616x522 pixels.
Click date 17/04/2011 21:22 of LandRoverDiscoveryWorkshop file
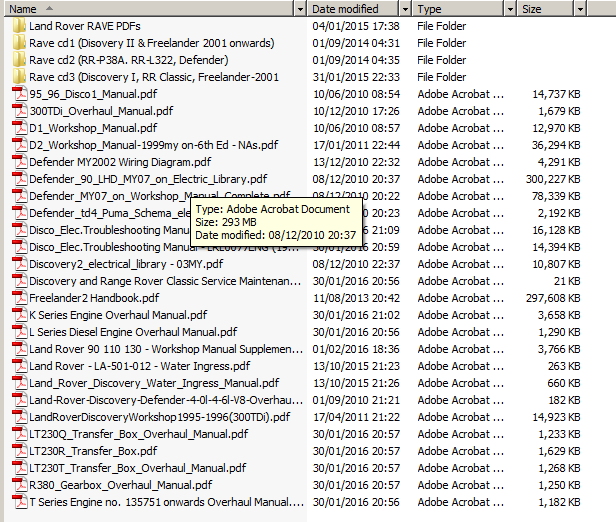click(x=356, y=417)
